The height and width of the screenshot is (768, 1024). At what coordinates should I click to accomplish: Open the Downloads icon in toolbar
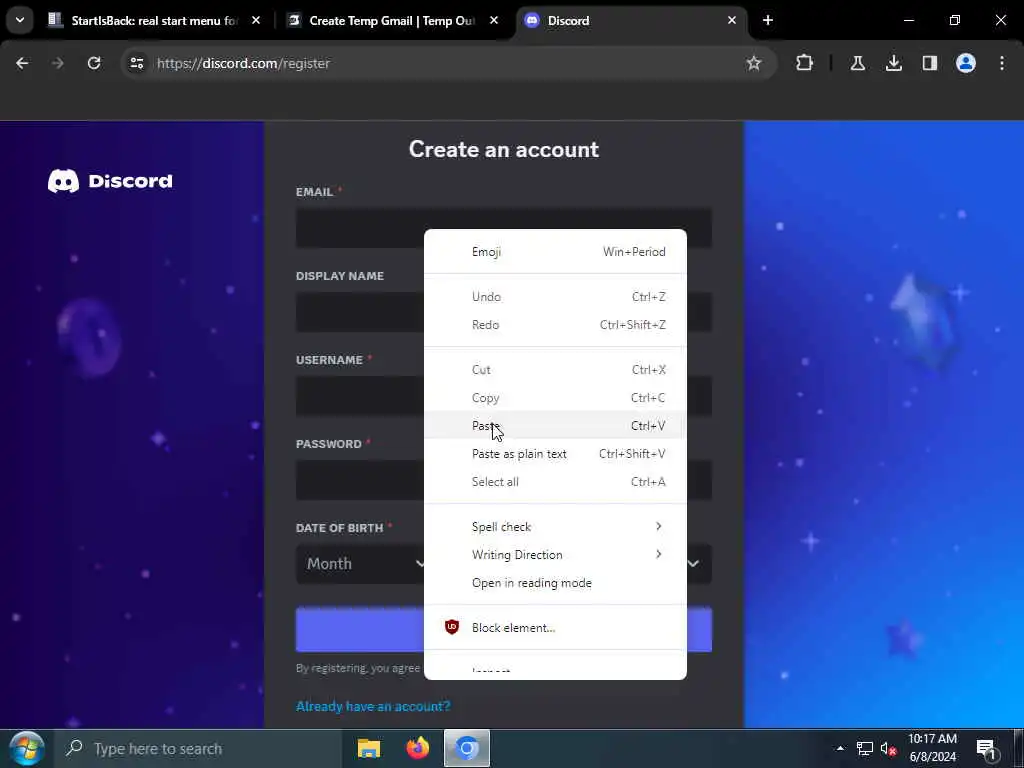894,63
